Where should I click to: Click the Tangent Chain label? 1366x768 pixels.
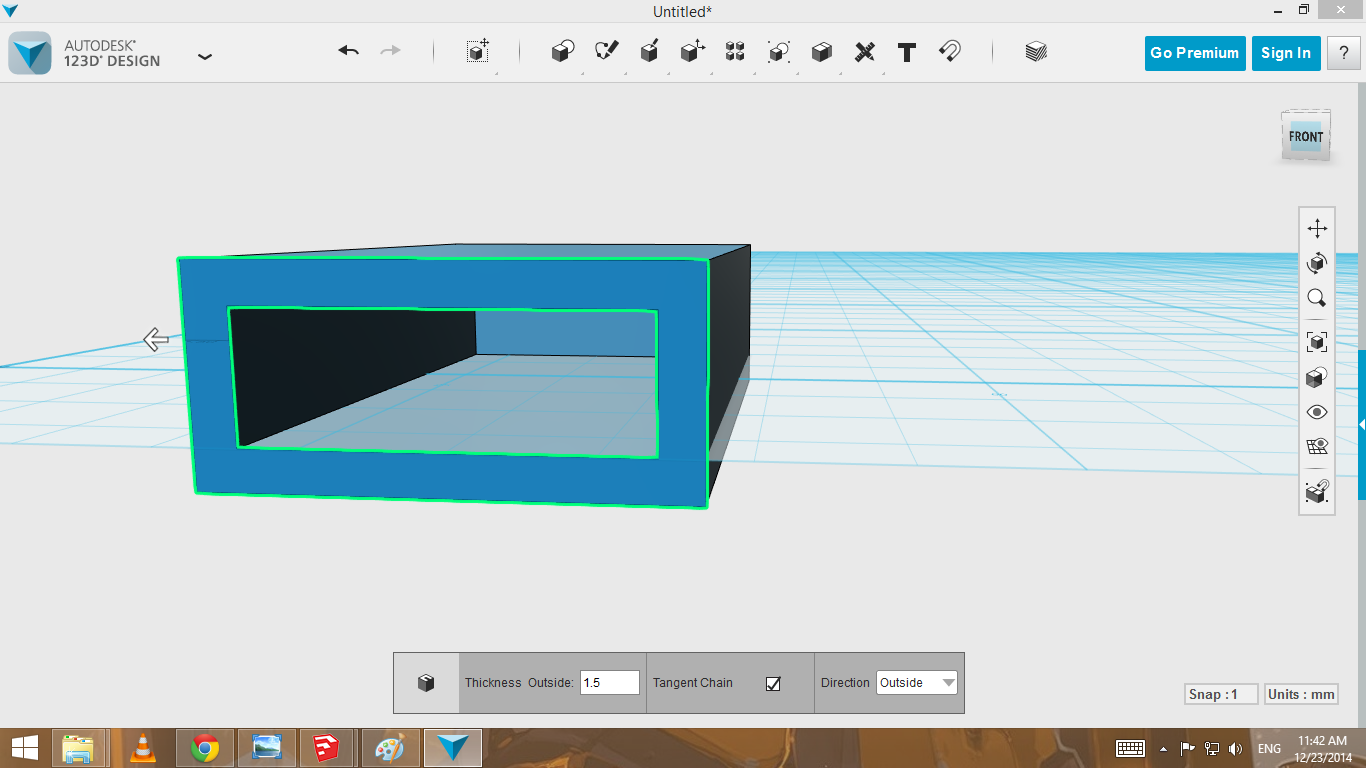(x=693, y=683)
